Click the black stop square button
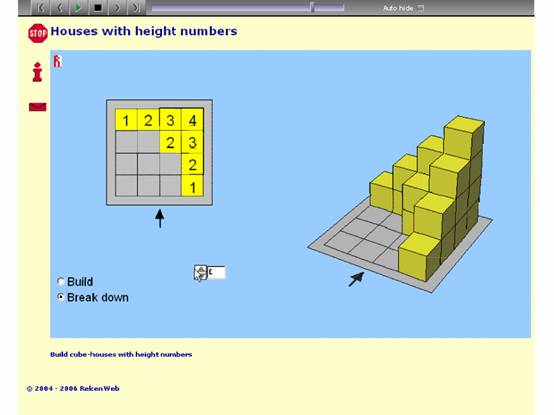Image resolution: width=554 pixels, height=415 pixels. 98,7
